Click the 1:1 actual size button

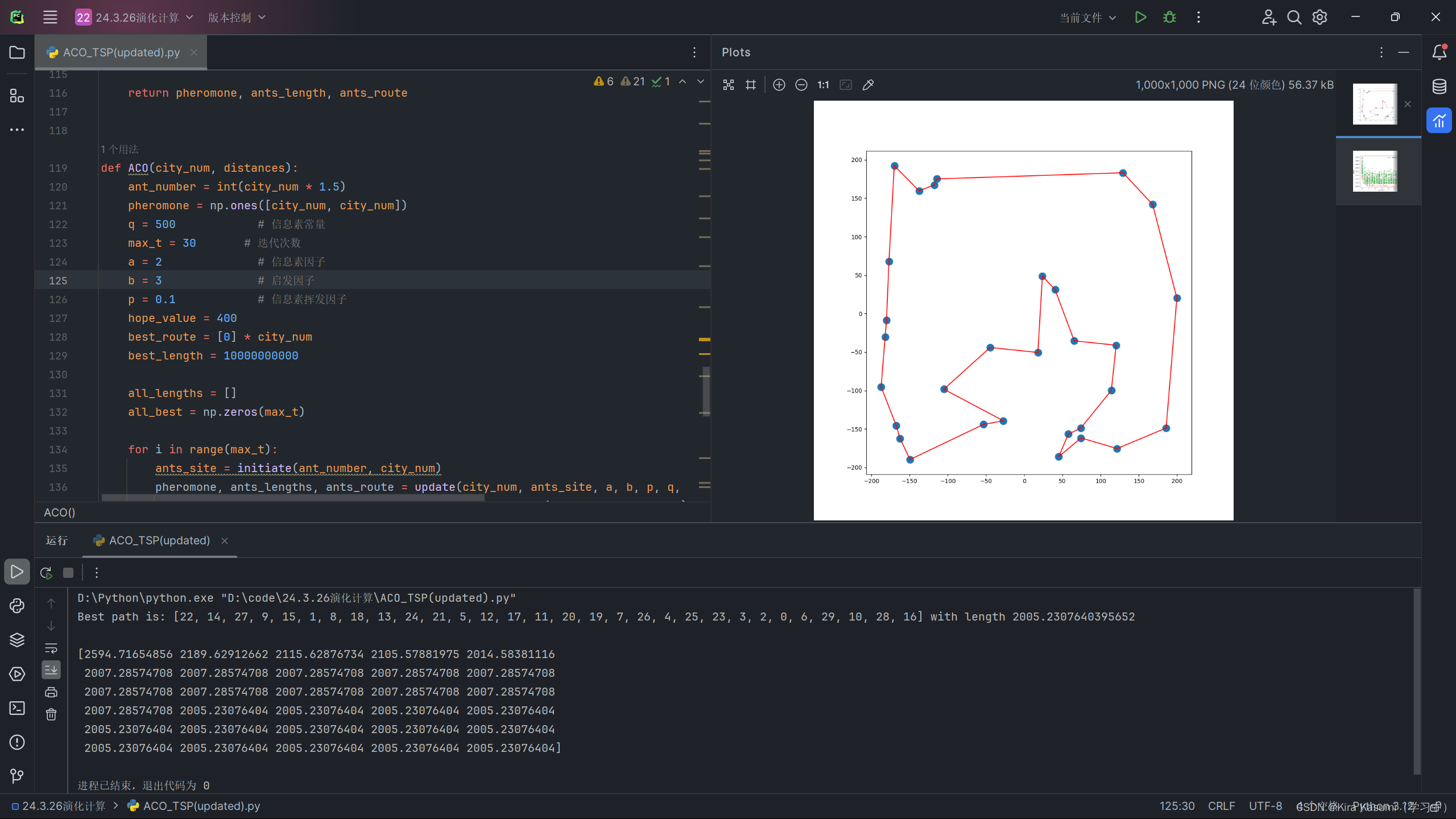[823, 85]
